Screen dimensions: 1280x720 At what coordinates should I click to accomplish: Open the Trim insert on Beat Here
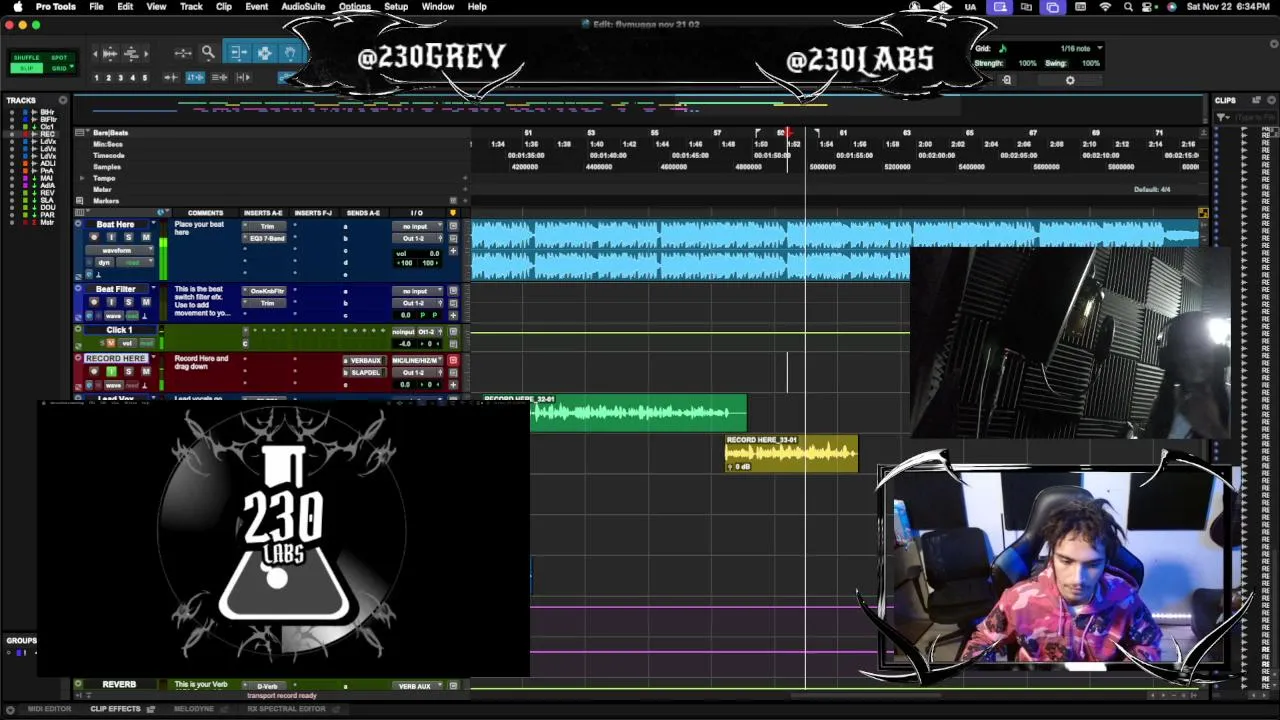[267, 226]
